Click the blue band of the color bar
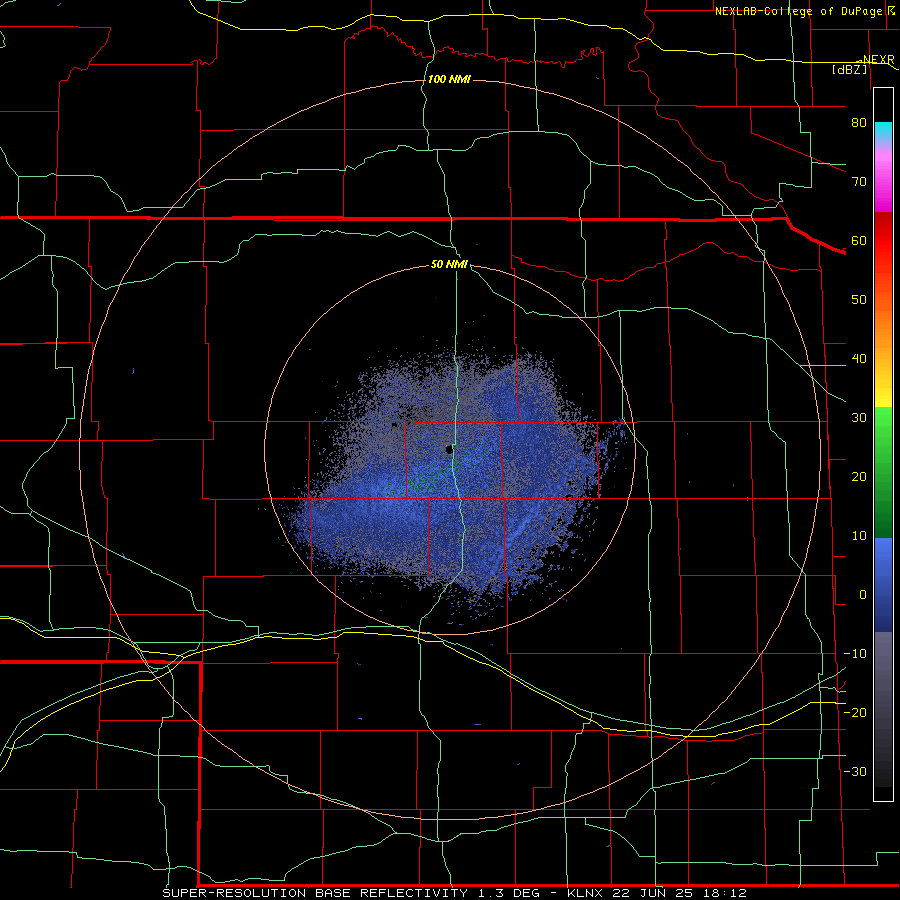Viewport: 900px width, 900px height. point(883,584)
